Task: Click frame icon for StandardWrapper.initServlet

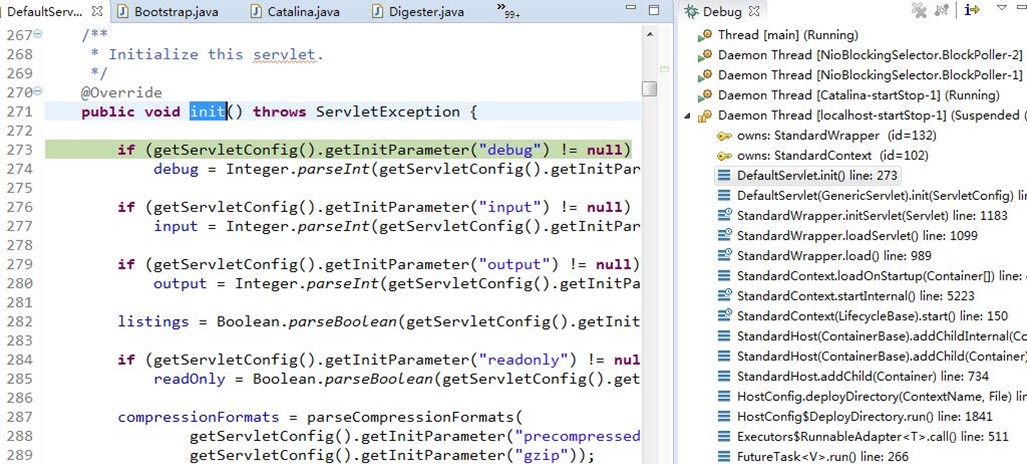Action: click(x=724, y=216)
